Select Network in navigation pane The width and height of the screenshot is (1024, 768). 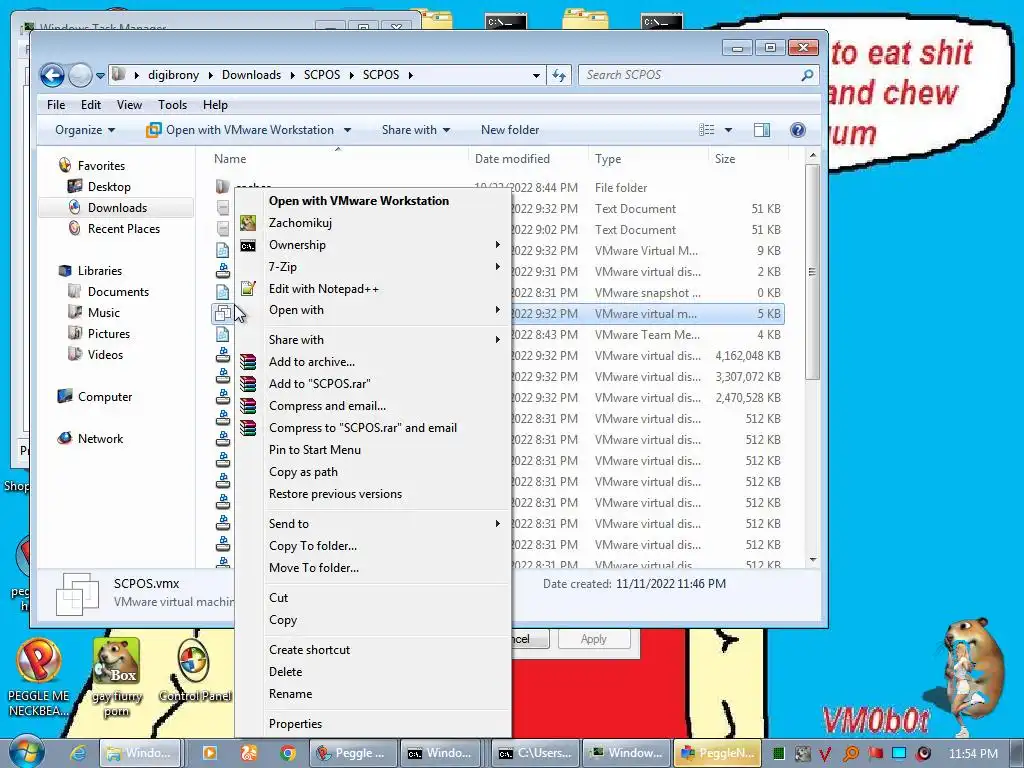(x=100, y=438)
